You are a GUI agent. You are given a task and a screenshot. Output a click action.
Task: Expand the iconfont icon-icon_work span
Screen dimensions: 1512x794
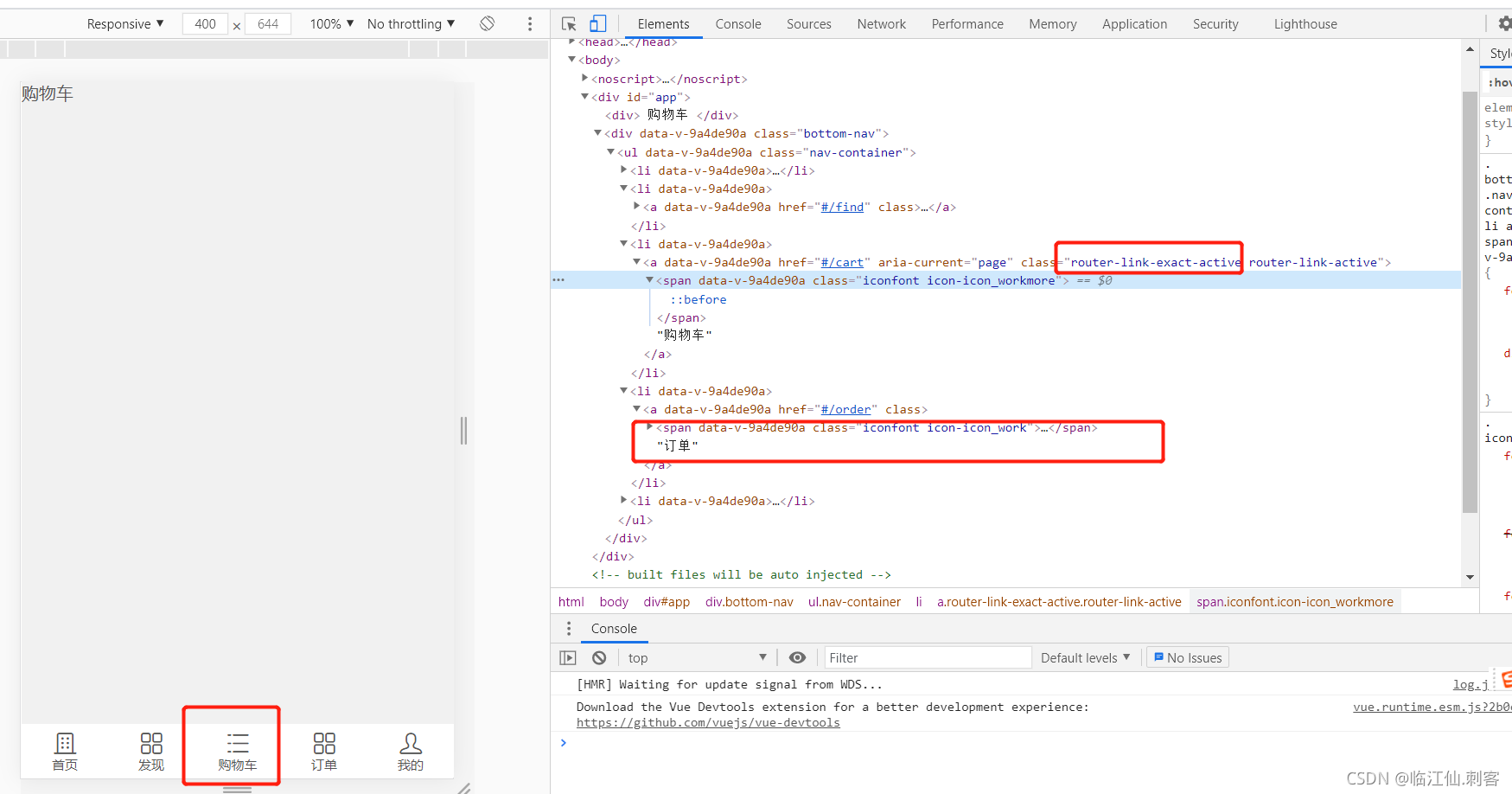[650, 427]
